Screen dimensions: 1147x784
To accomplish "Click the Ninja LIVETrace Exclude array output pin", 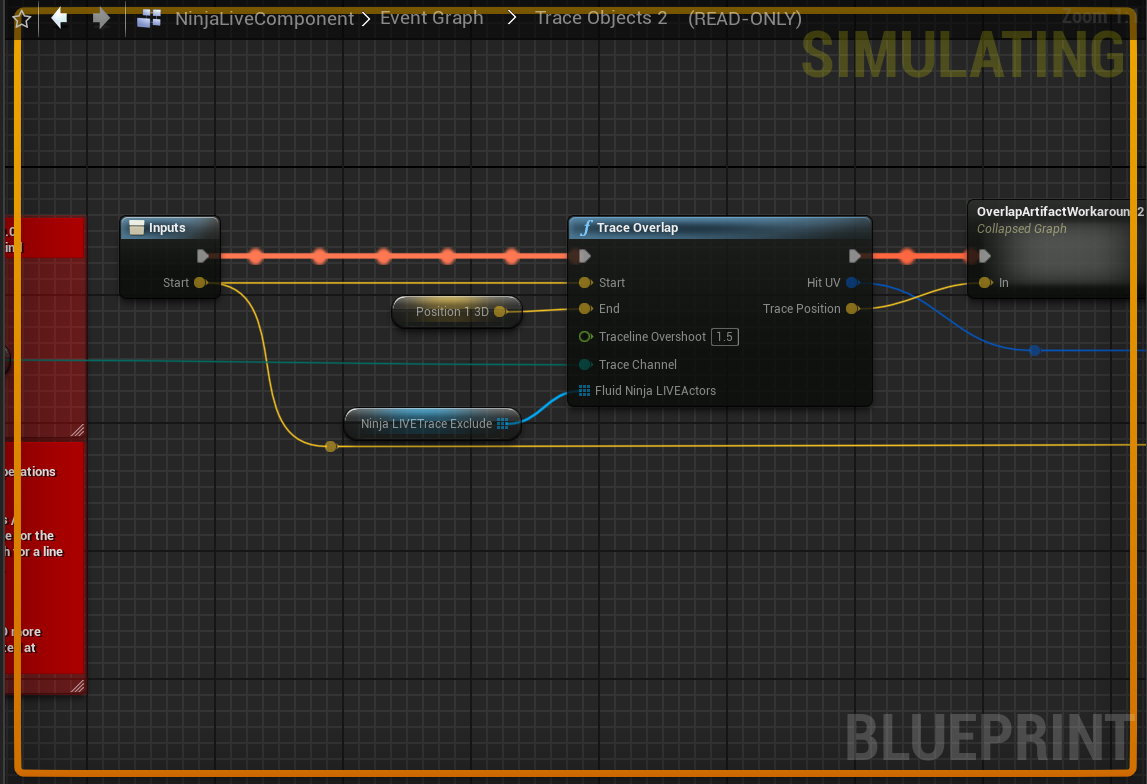I will [503, 424].
